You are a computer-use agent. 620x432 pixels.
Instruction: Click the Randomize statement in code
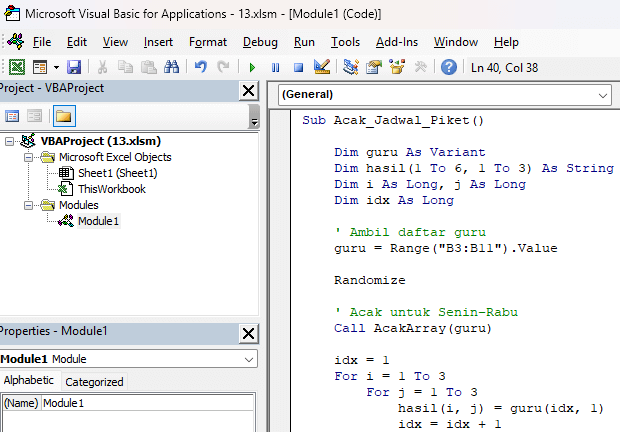click(370, 280)
